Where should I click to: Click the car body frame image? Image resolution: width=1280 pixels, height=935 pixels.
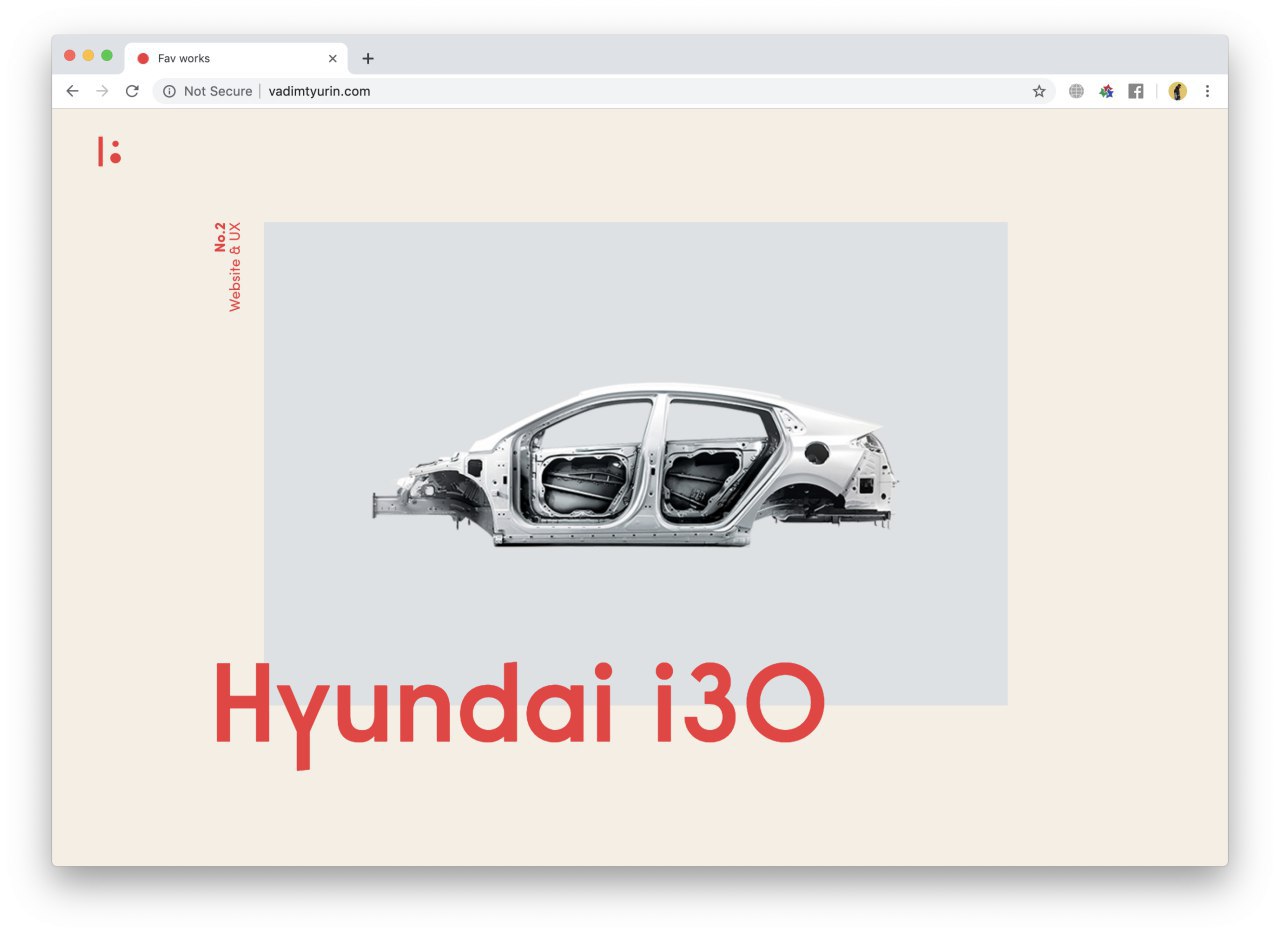tap(635, 464)
